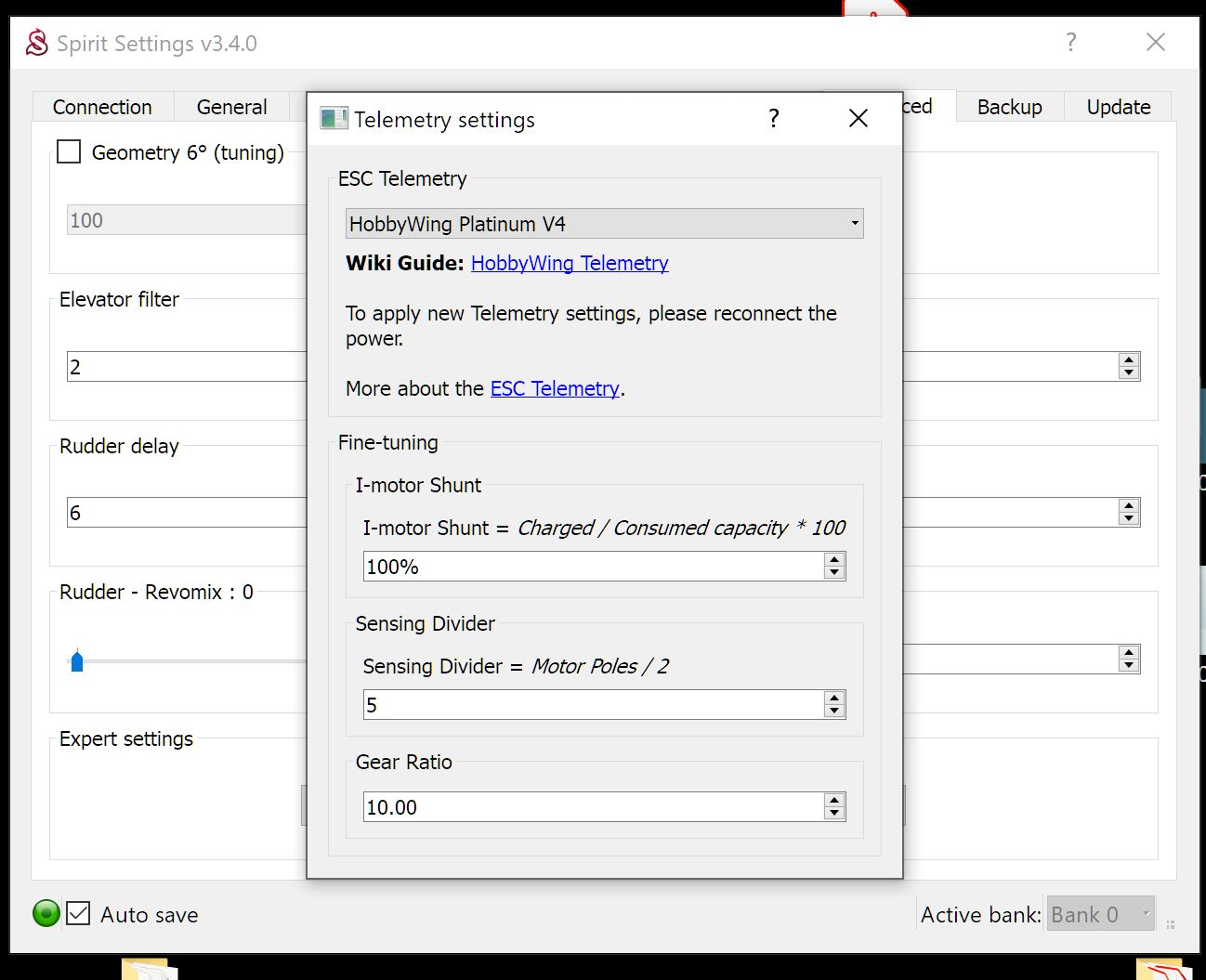Follow the ESC Telemetry link
The width and height of the screenshot is (1206, 980).
555,388
